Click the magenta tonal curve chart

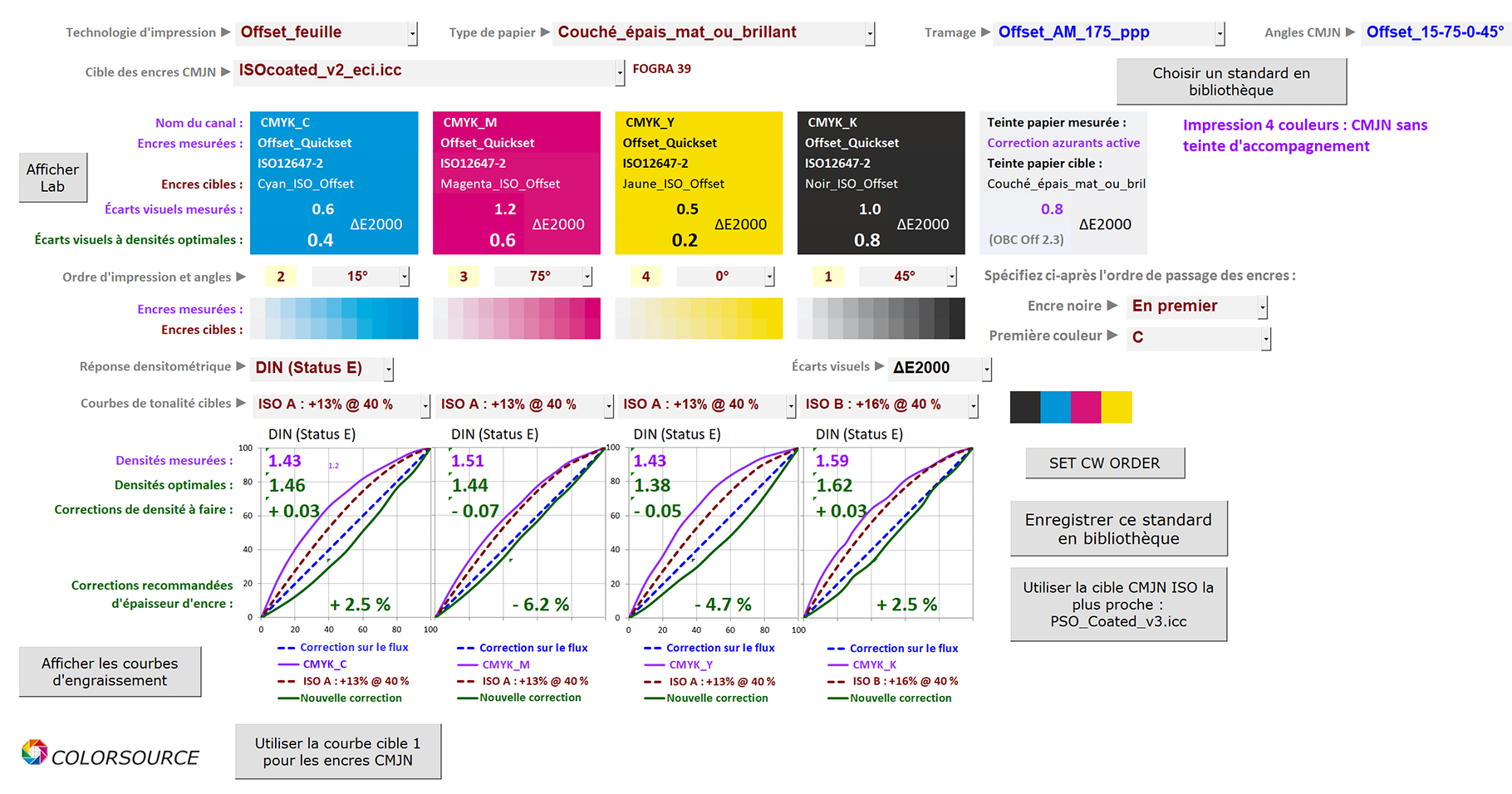[521, 532]
